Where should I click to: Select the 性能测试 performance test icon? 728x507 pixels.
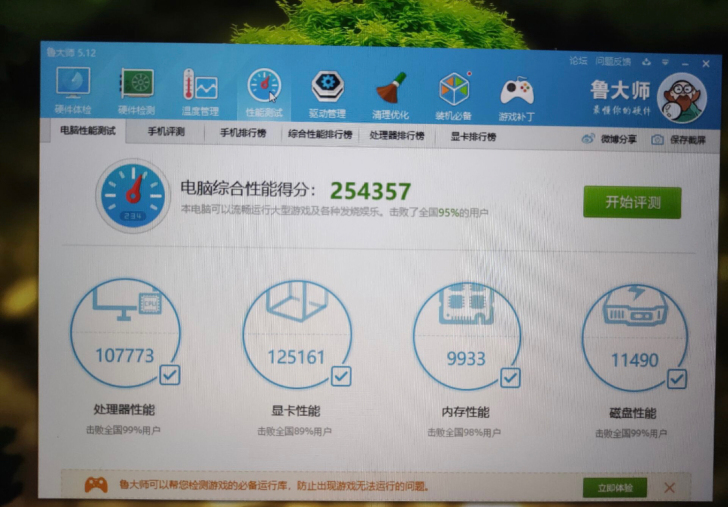coord(264,93)
